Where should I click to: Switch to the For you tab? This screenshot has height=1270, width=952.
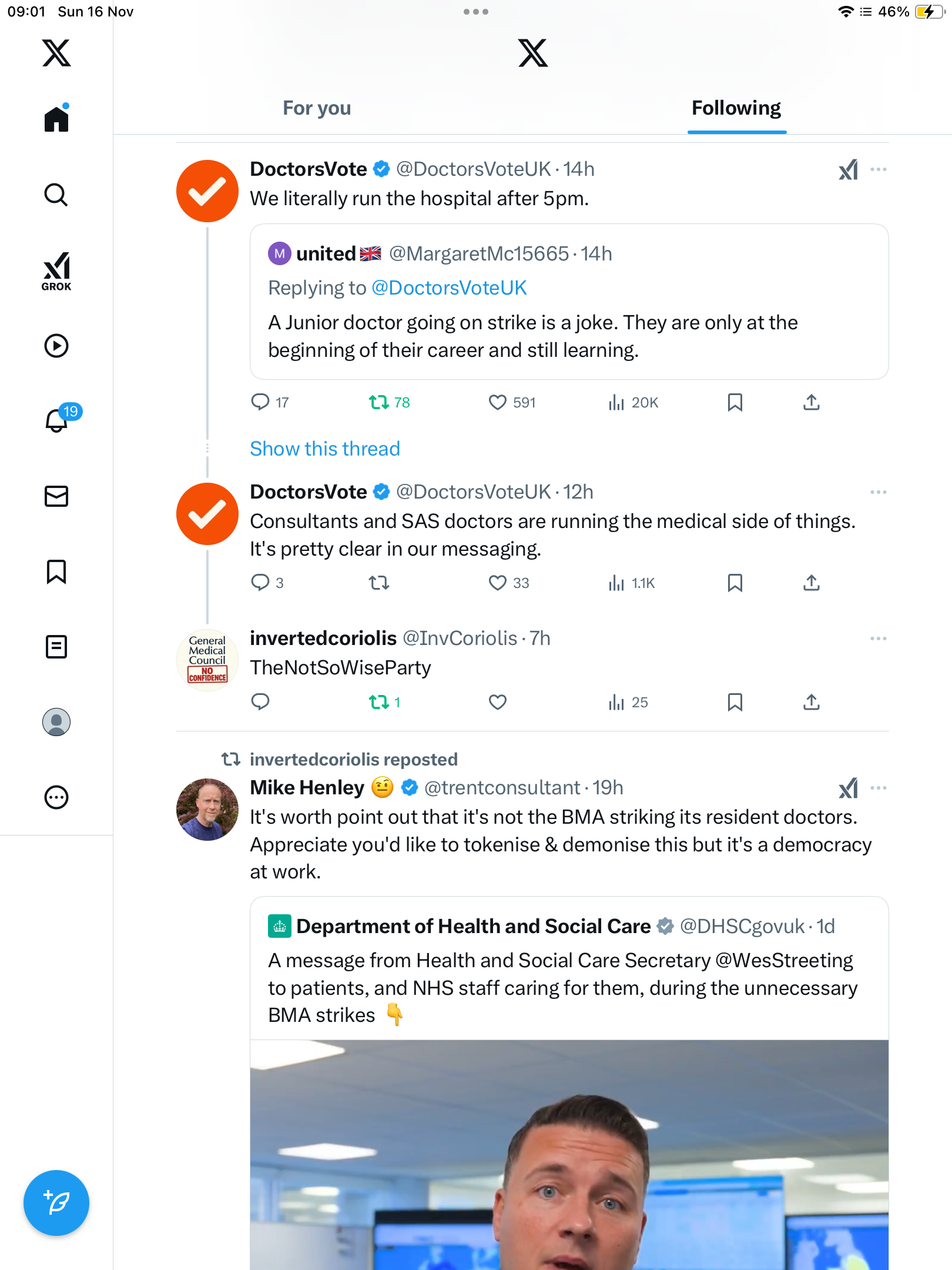point(317,108)
